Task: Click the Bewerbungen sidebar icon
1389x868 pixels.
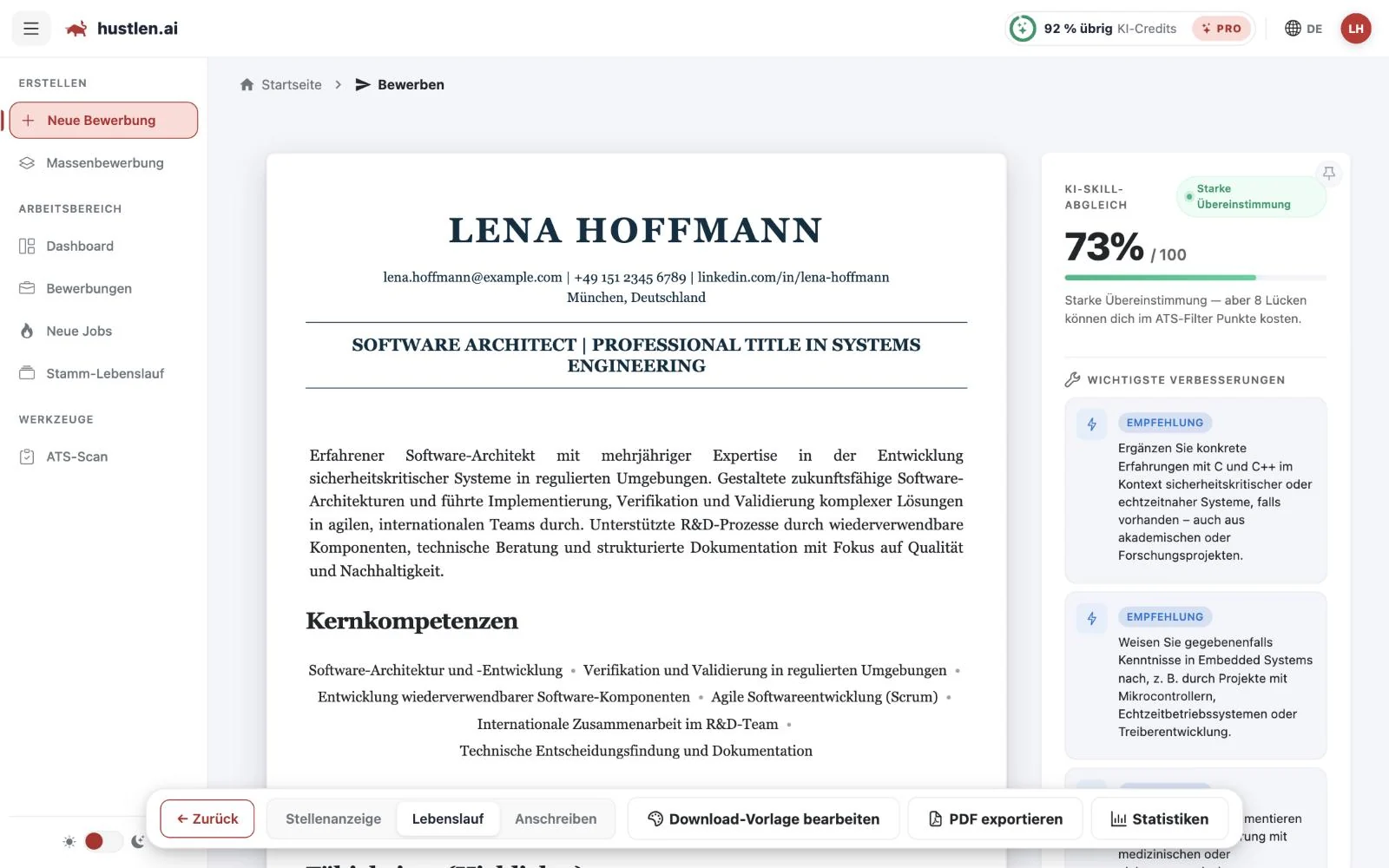Action: coord(27,288)
